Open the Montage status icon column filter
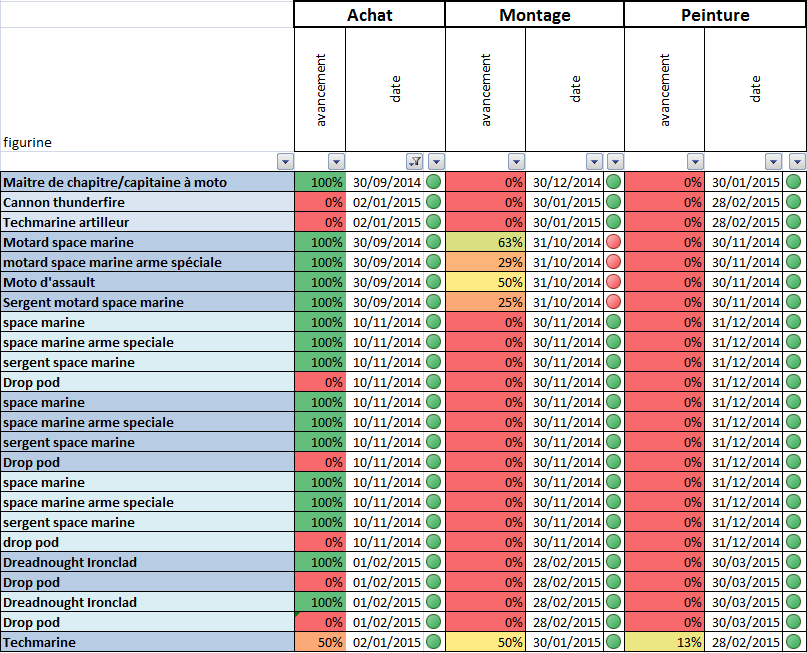The width and height of the screenshot is (807, 653). tap(616, 162)
